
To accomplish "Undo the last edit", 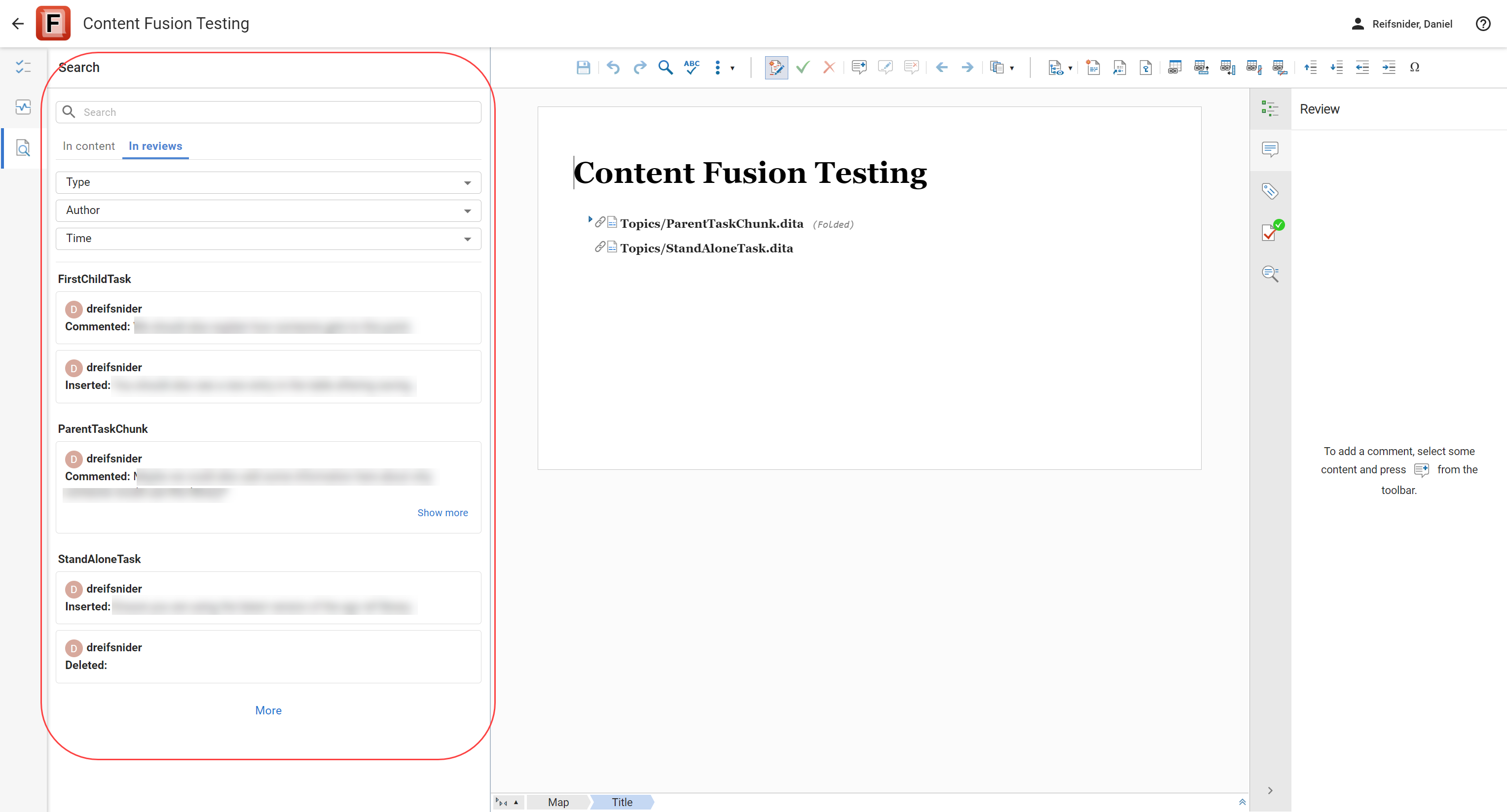I will coord(613,67).
